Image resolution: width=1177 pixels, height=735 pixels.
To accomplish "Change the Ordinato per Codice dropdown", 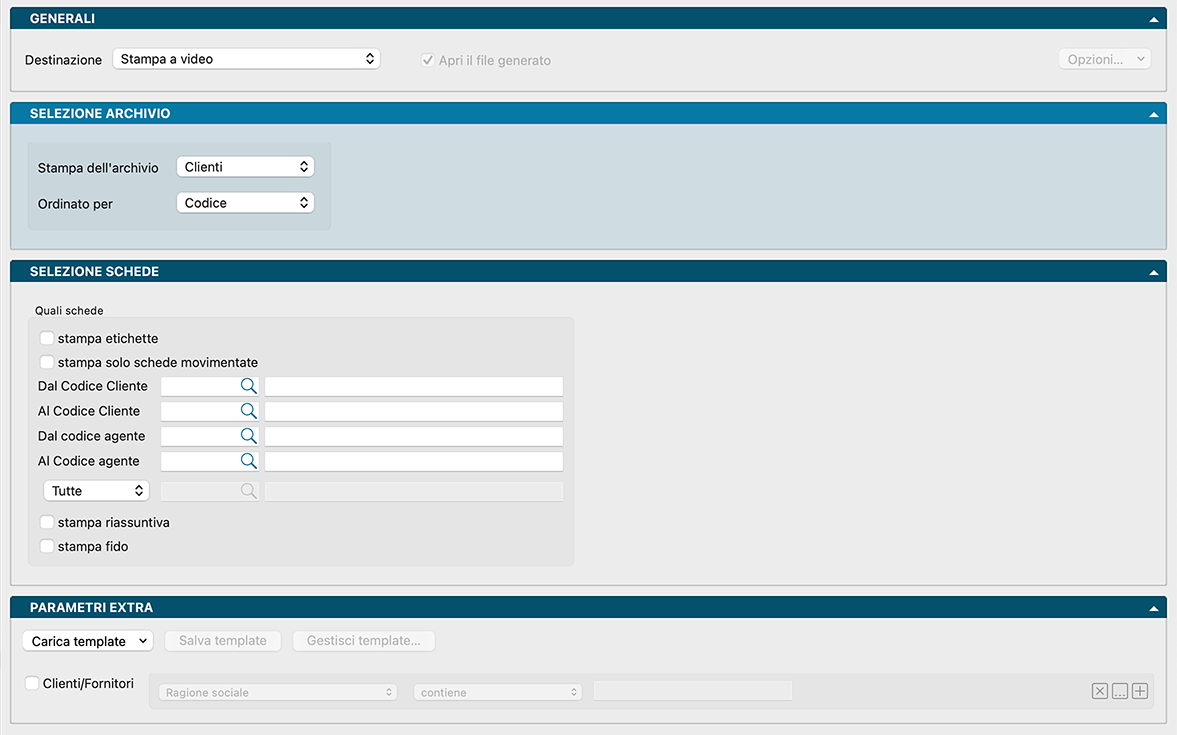I will [x=245, y=203].
